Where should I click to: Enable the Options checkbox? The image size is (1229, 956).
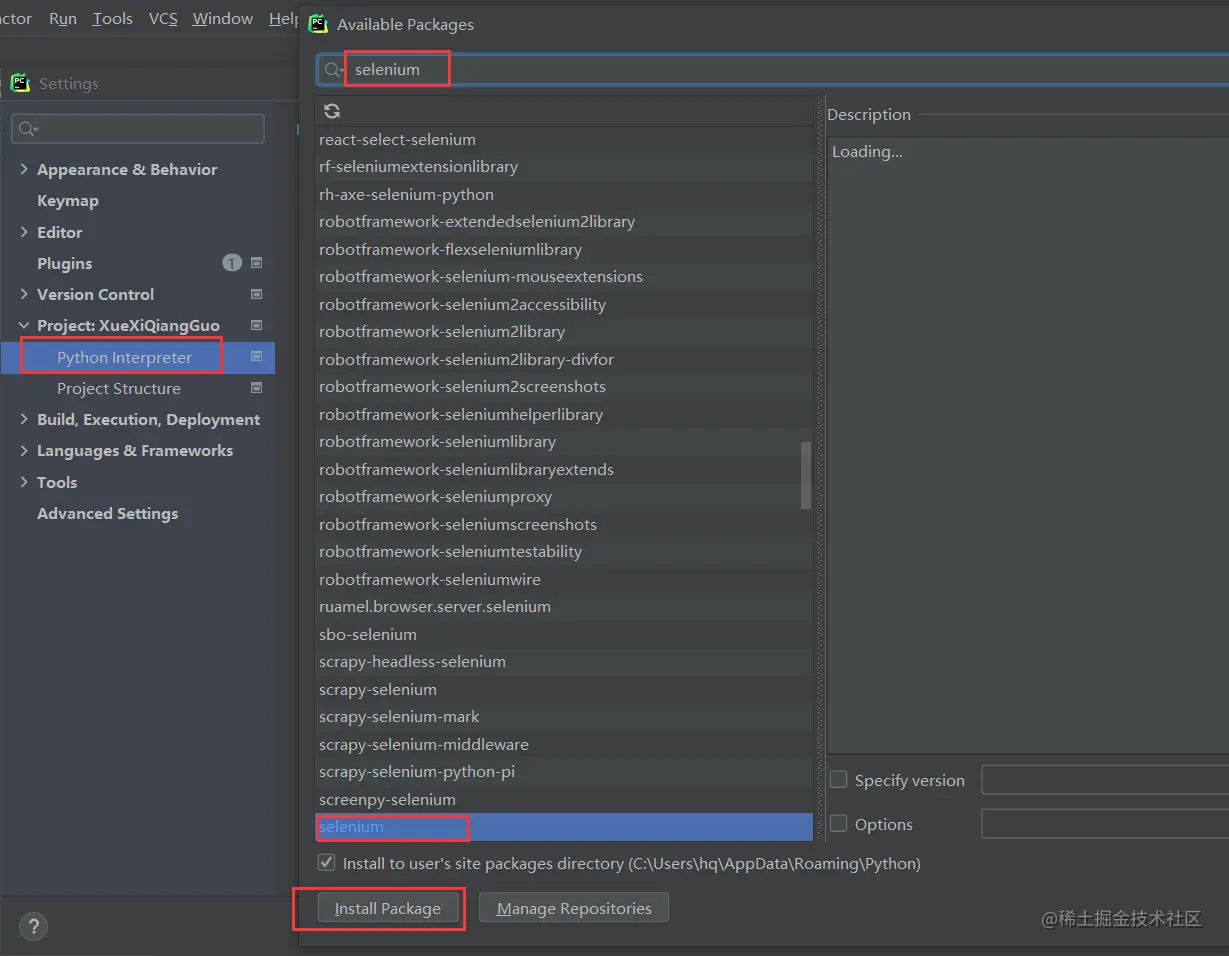click(x=838, y=824)
